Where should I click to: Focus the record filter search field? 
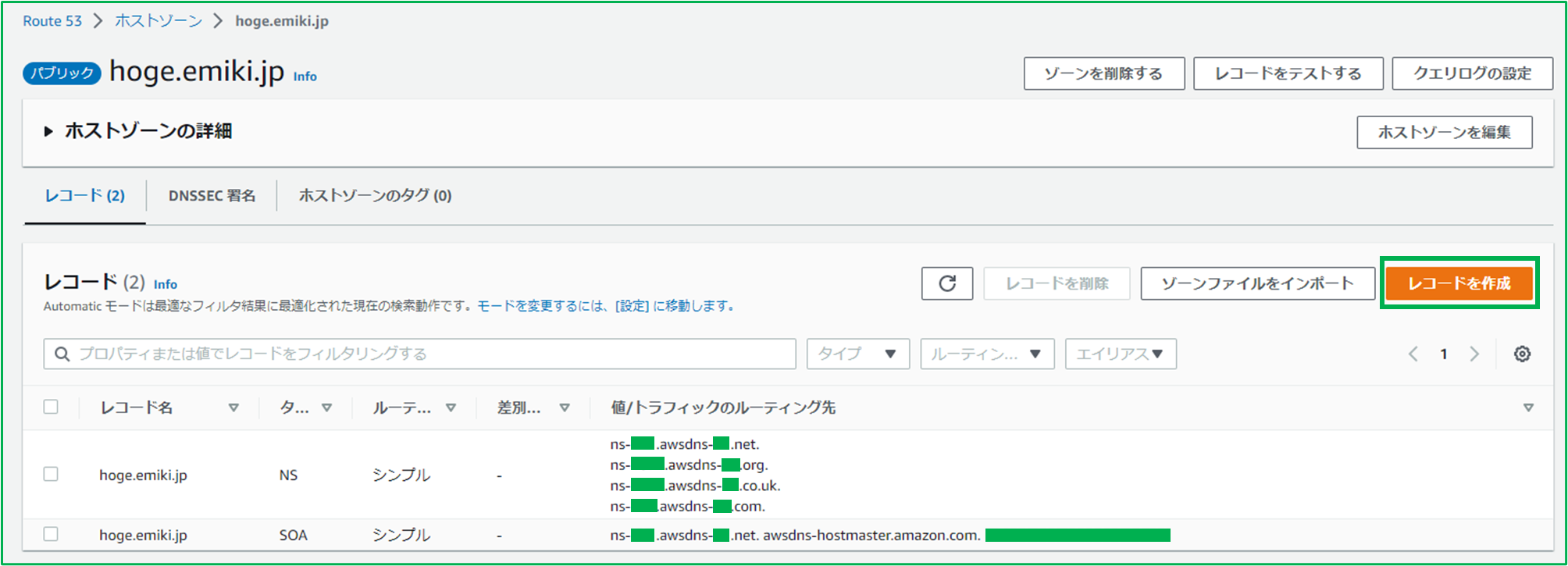click(x=420, y=354)
